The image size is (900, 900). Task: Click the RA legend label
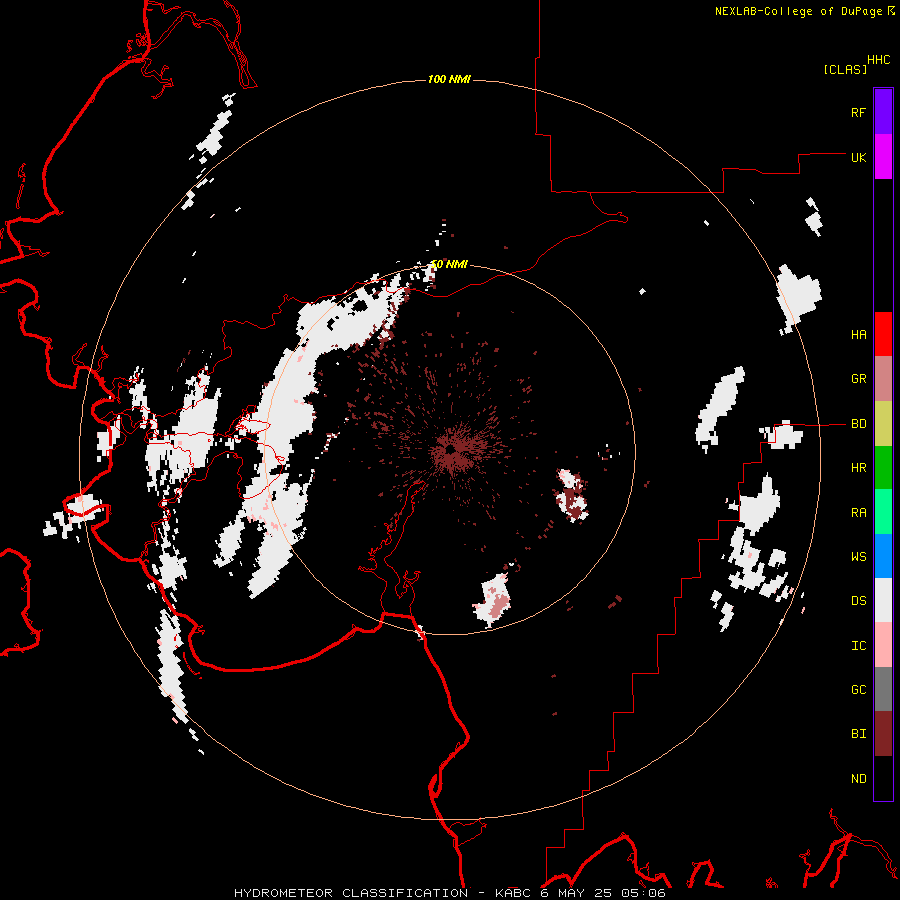pos(859,513)
